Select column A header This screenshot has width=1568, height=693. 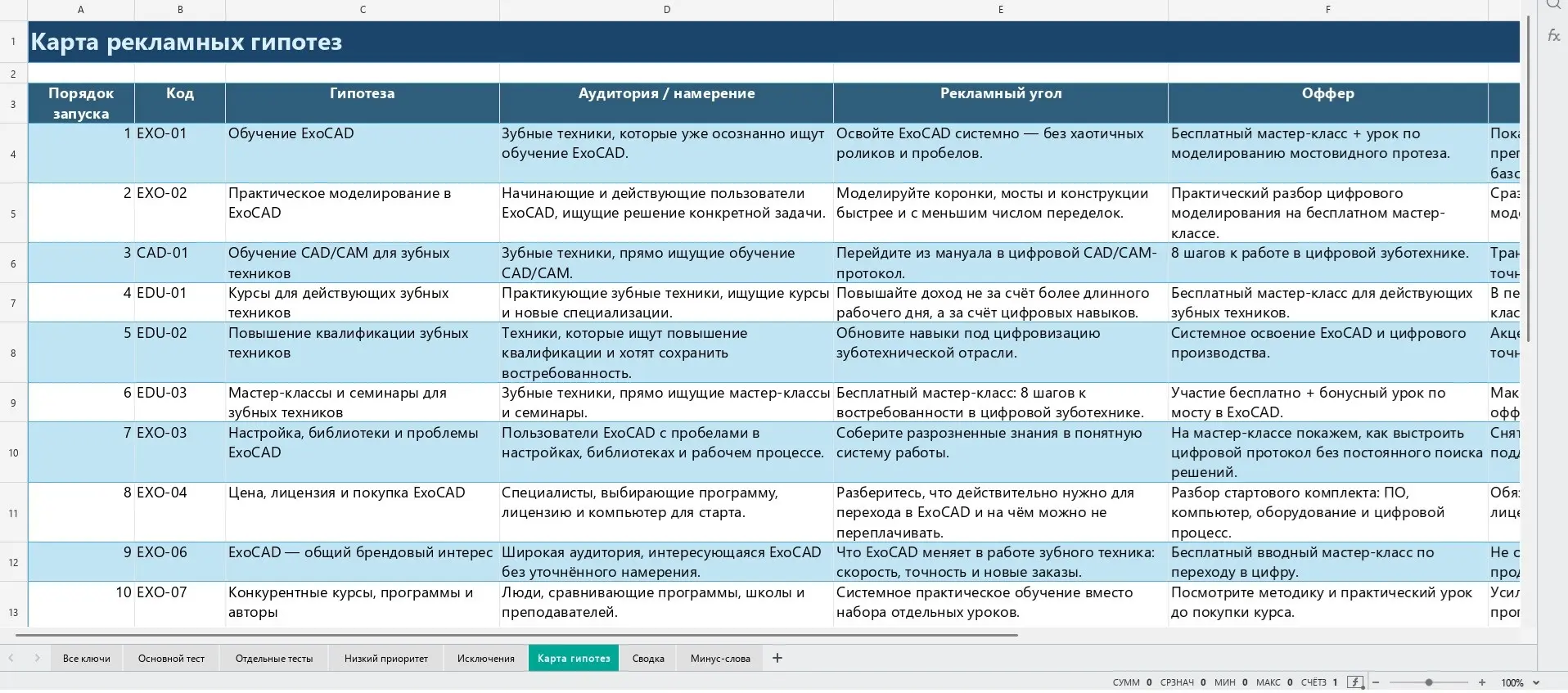(80, 10)
